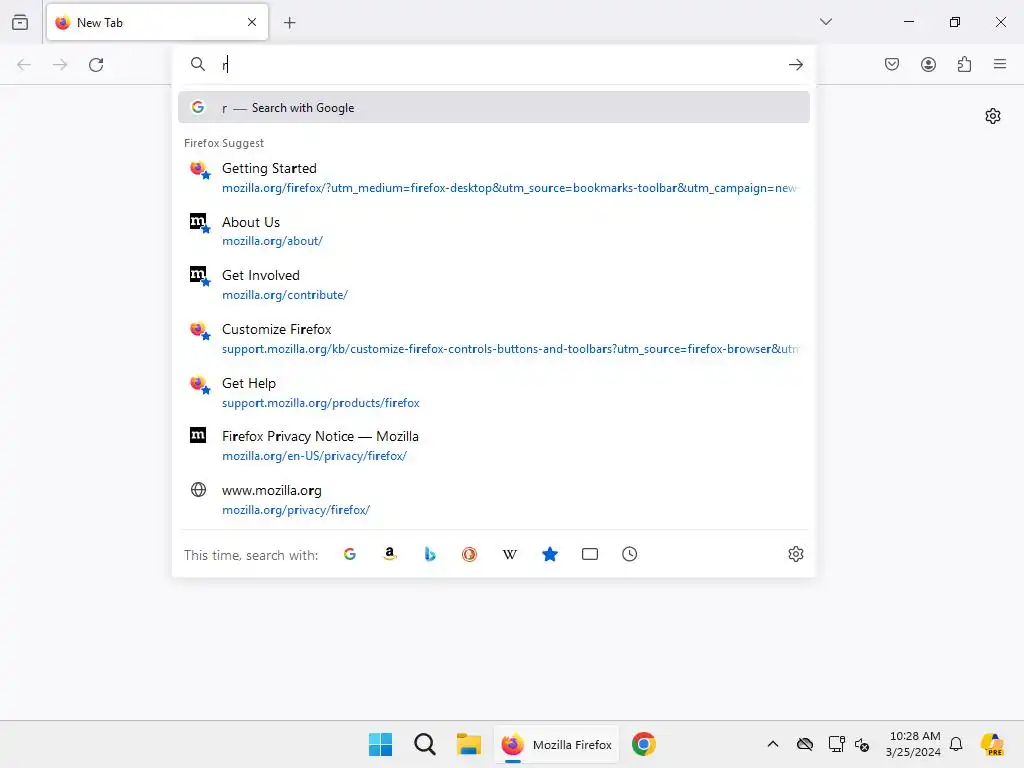Go forward one page
Screen dimensions: 1024x768
(60, 65)
